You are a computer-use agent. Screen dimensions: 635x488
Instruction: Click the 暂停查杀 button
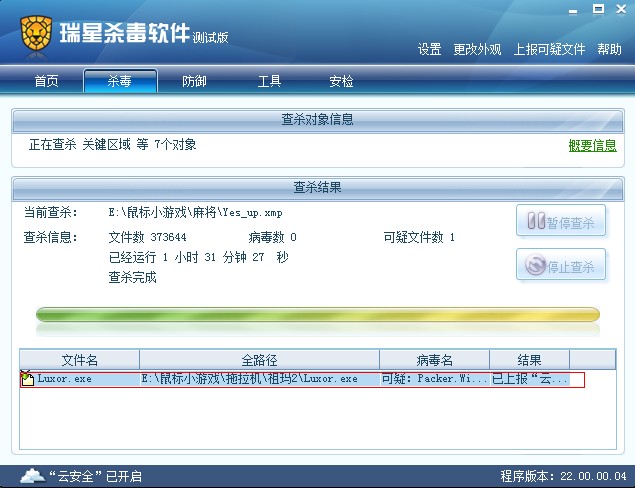pyautogui.click(x=561, y=220)
